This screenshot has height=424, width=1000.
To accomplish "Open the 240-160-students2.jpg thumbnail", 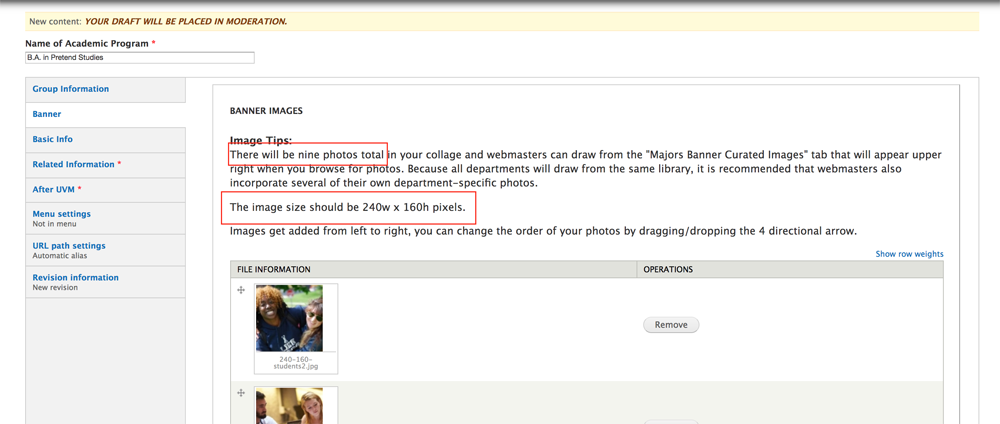I will click(x=289, y=318).
